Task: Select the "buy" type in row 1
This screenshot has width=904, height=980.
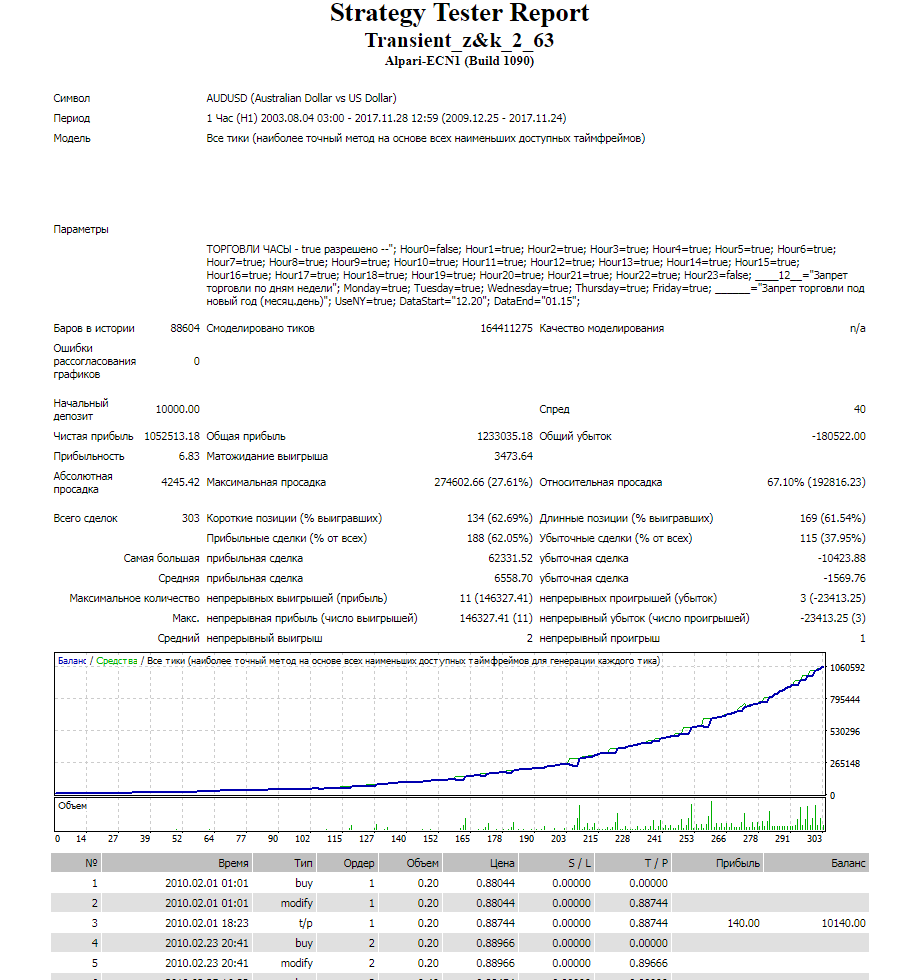Action: coord(304,883)
